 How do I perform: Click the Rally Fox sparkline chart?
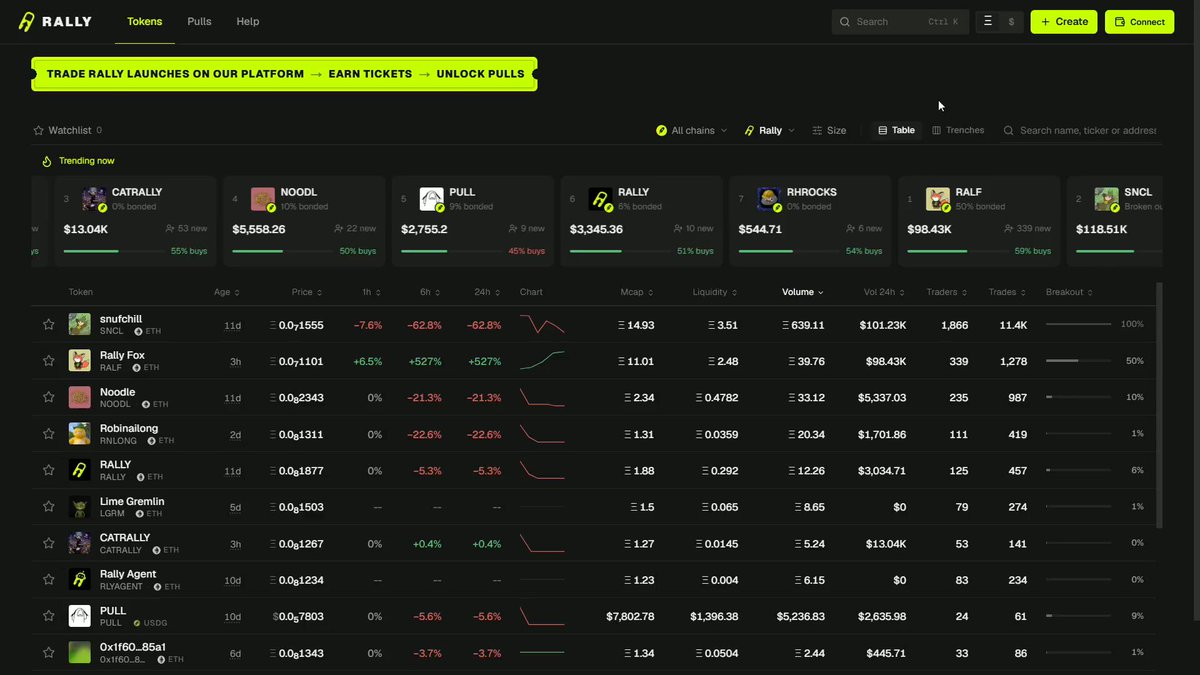[542, 361]
